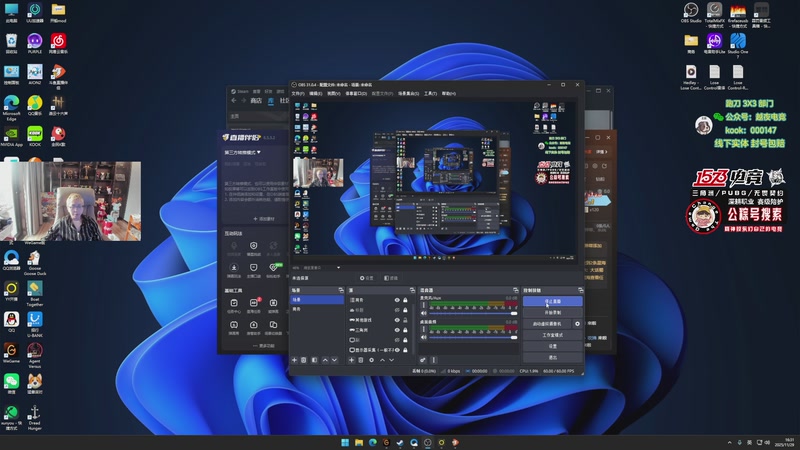Open advanced audio properties in mixer
This screenshot has width=800, height=450.
coord(423,360)
